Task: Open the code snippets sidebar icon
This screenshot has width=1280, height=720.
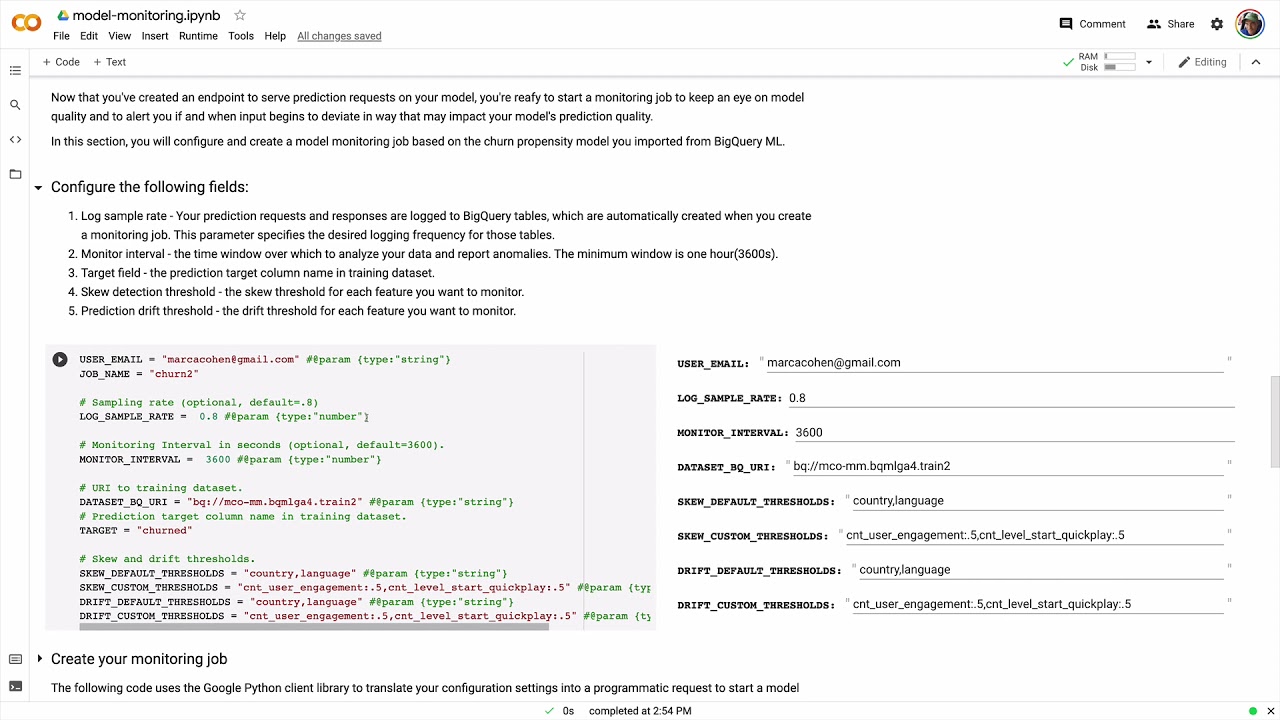Action: [15, 139]
